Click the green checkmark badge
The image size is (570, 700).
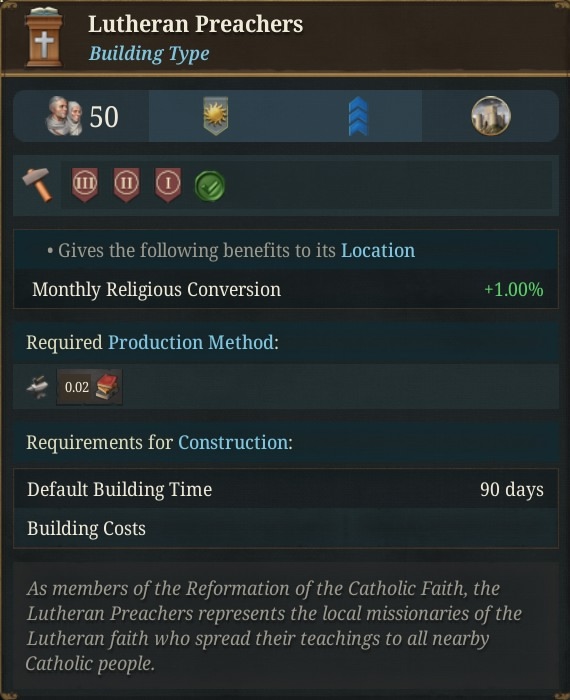(x=210, y=186)
